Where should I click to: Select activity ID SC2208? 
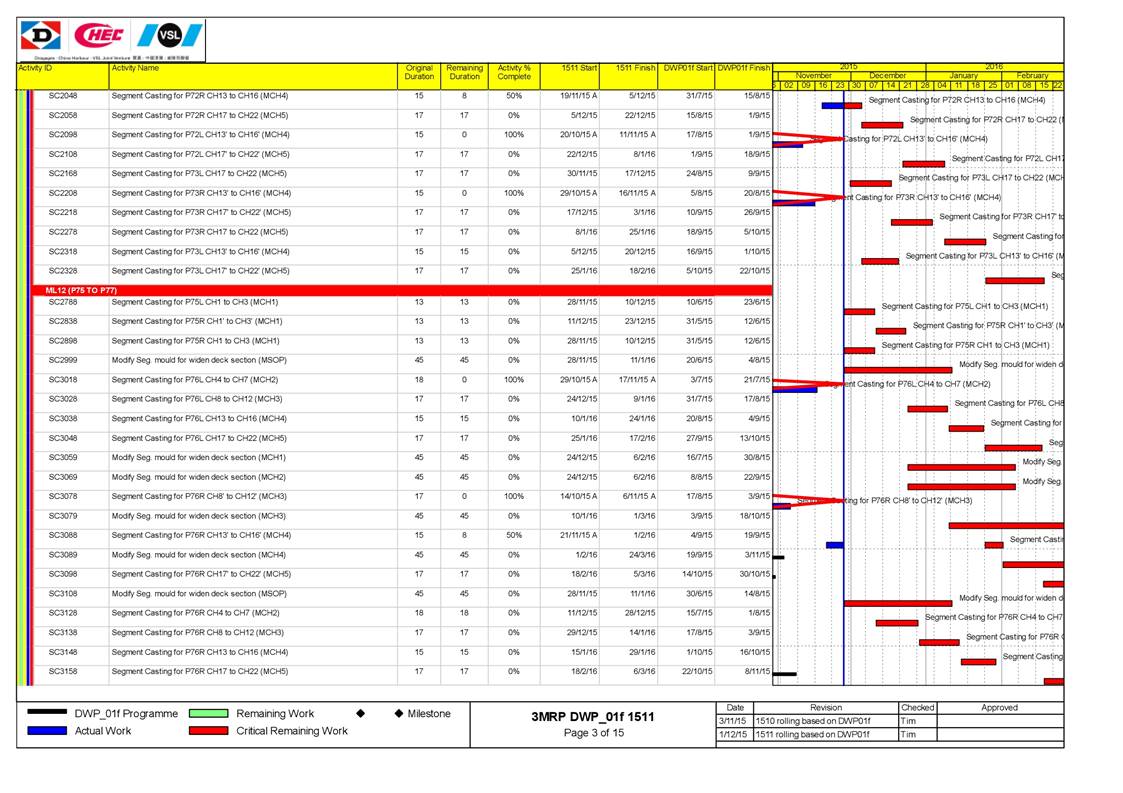tap(63, 193)
